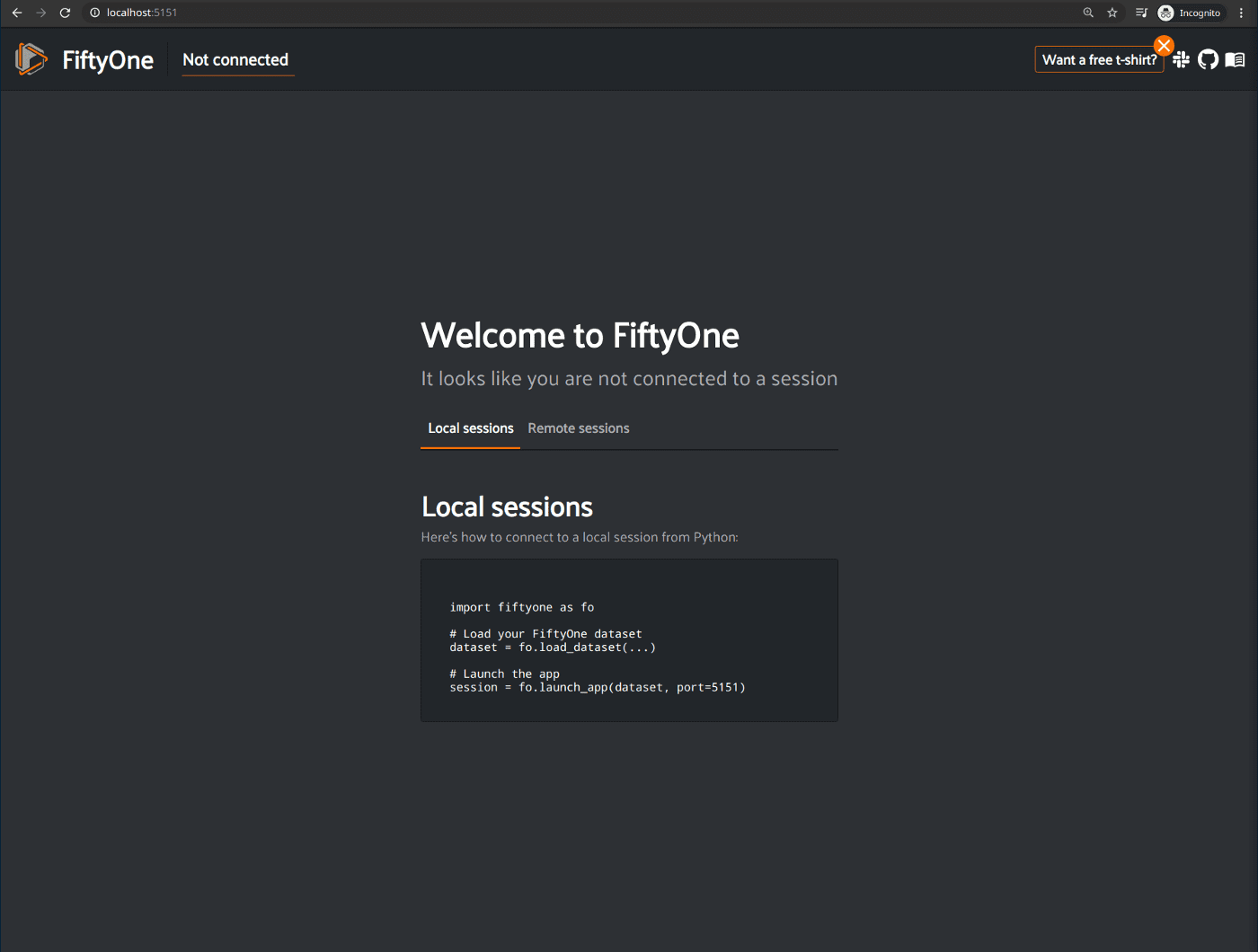1258x952 pixels.
Task: Switch to the Remote sessions tab
Action: (x=579, y=428)
